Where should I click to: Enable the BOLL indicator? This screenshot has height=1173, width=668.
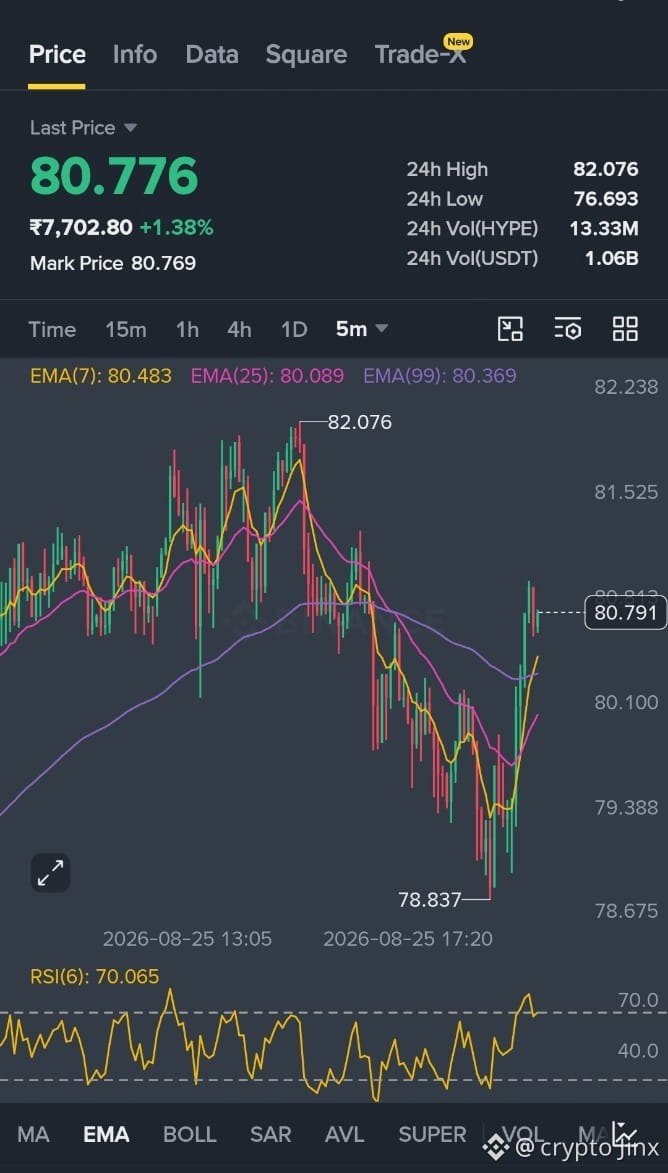189,1134
